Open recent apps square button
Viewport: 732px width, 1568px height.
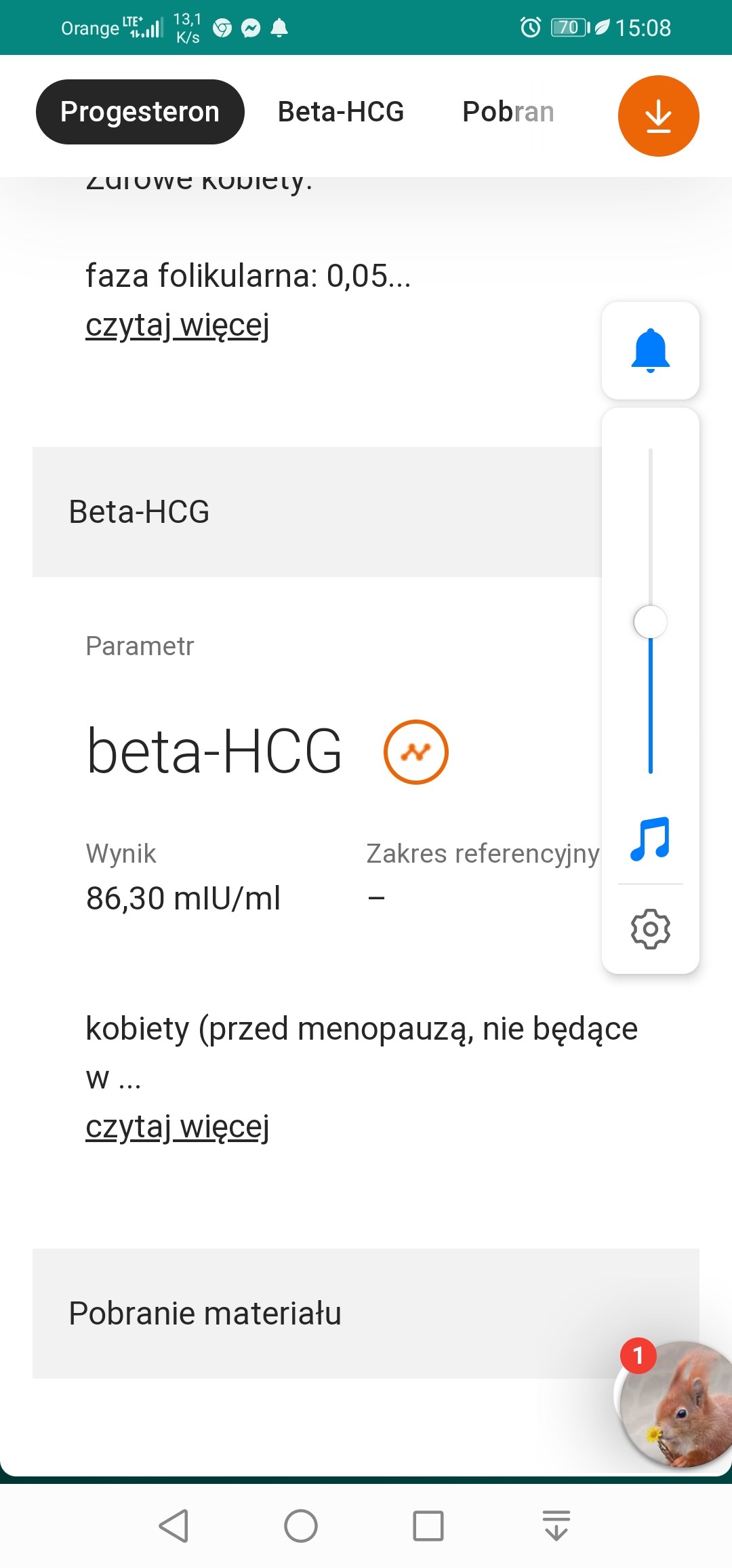click(x=428, y=1526)
